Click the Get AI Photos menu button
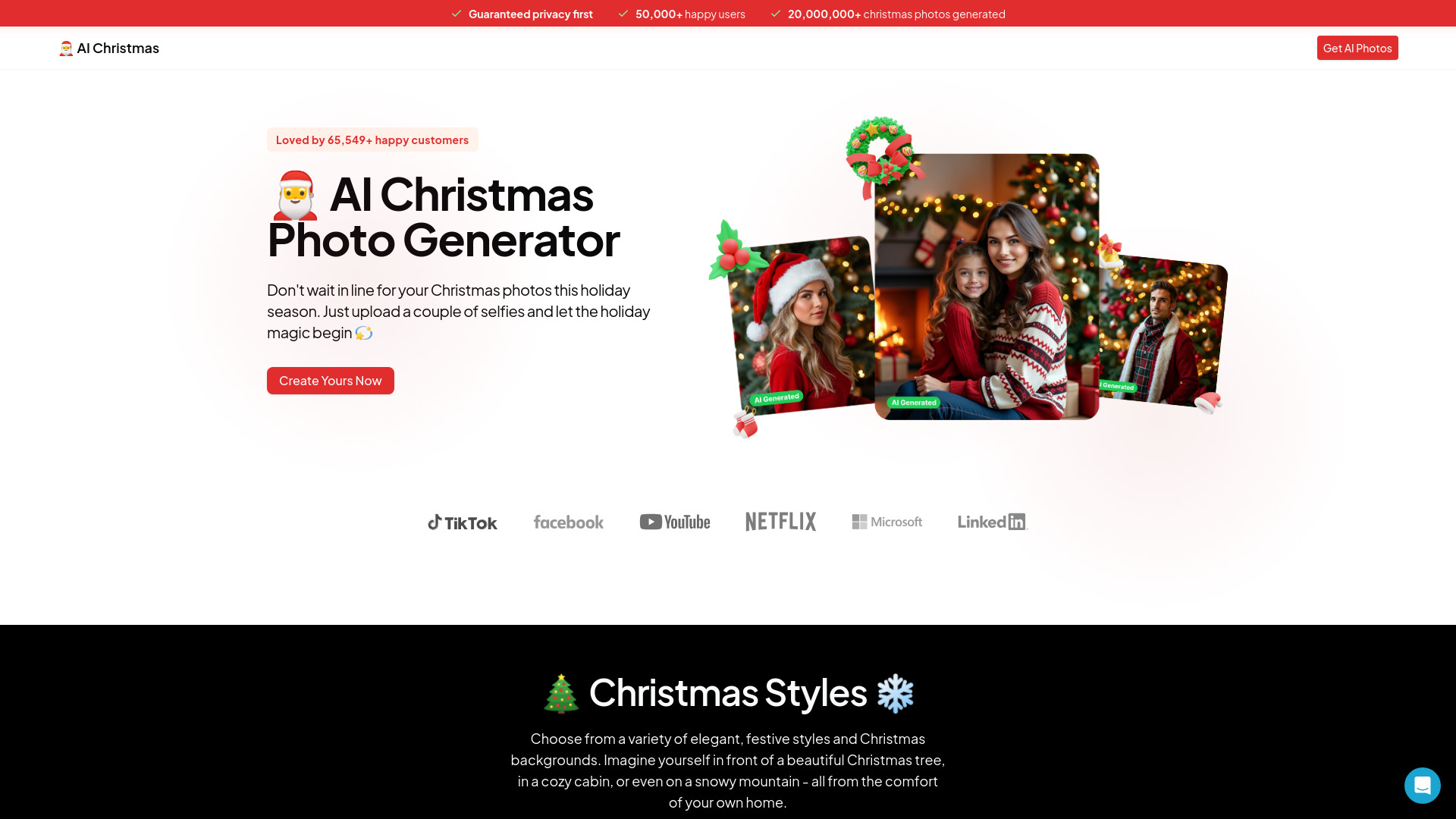1456x819 pixels. (x=1357, y=47)
